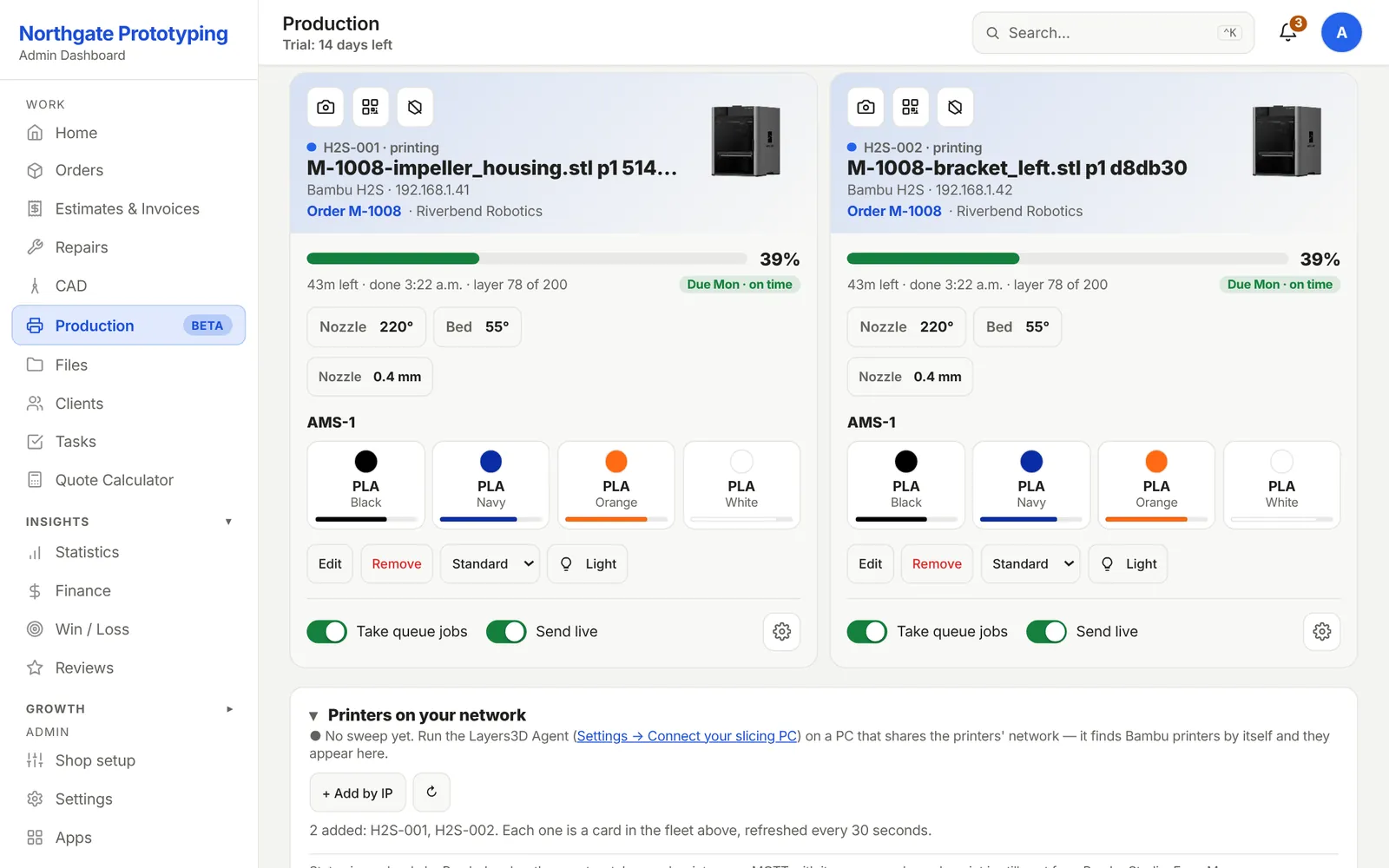The height and width of the screenshot is (868, 1389).
Task: Remove the AMS on H2S-002
Action: click(x=937, y=563)
